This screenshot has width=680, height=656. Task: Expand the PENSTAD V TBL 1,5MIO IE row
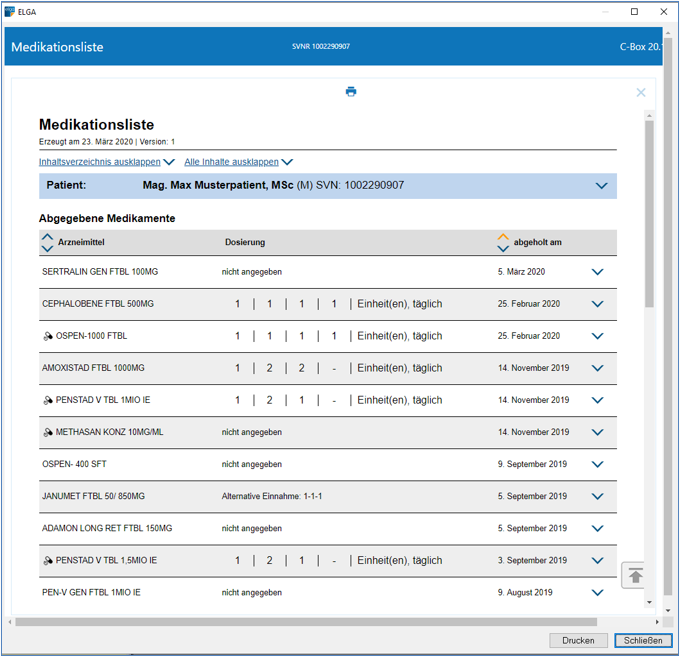598,561
